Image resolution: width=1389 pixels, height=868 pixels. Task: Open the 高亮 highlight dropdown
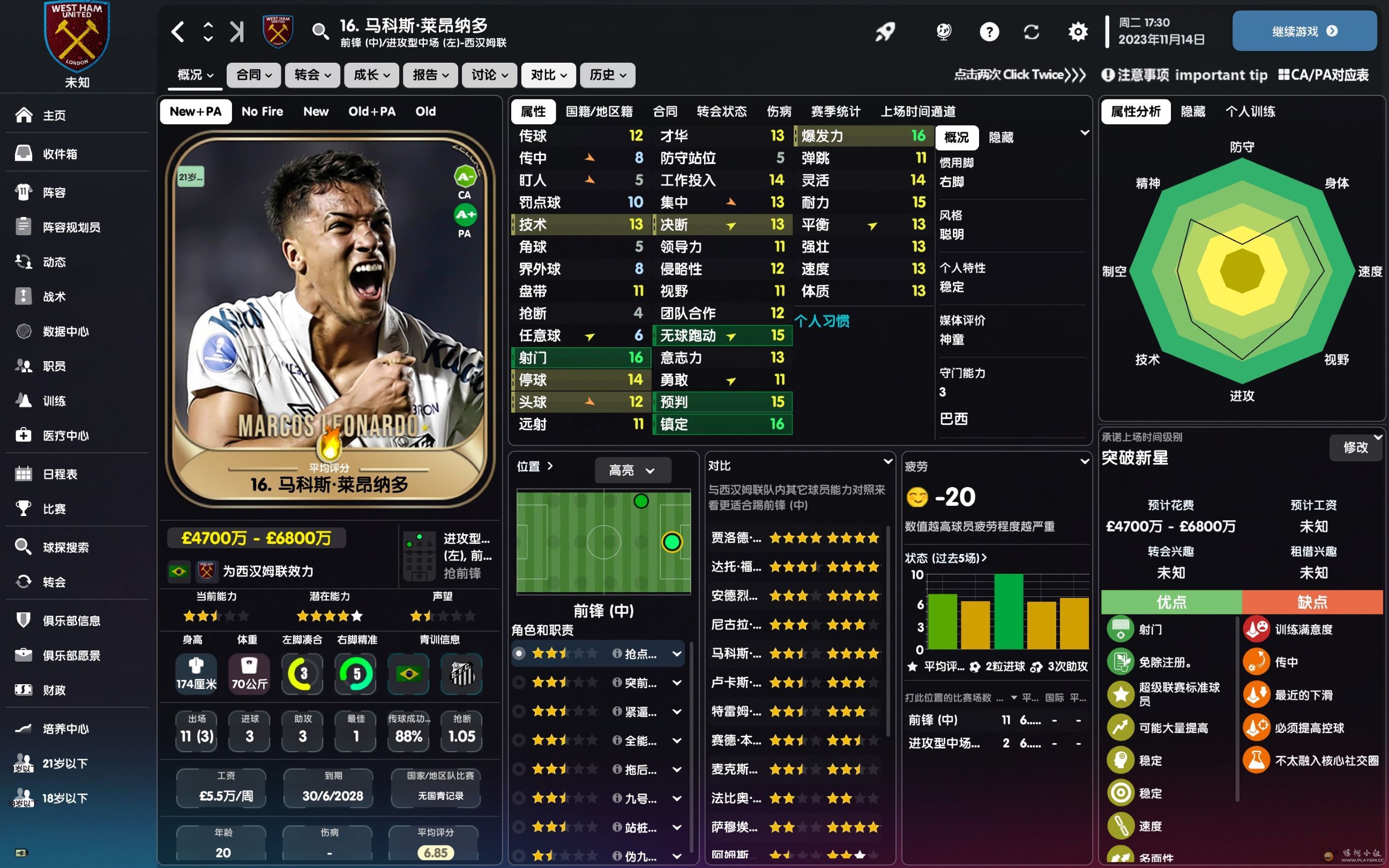[632, 470]
